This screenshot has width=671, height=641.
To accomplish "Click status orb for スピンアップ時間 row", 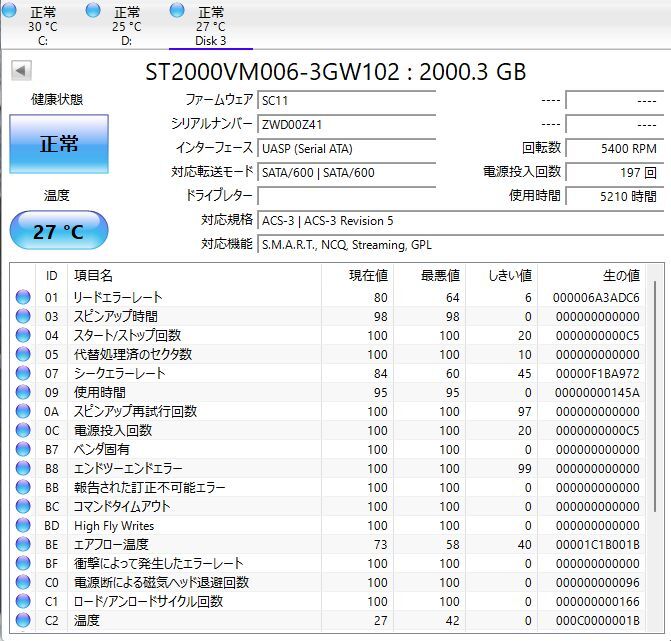I will pos(23,316).
